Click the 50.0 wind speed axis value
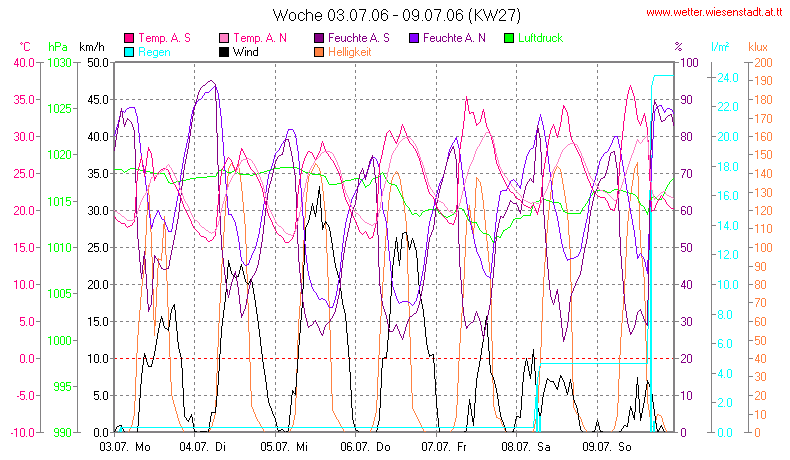 (98, 62)
